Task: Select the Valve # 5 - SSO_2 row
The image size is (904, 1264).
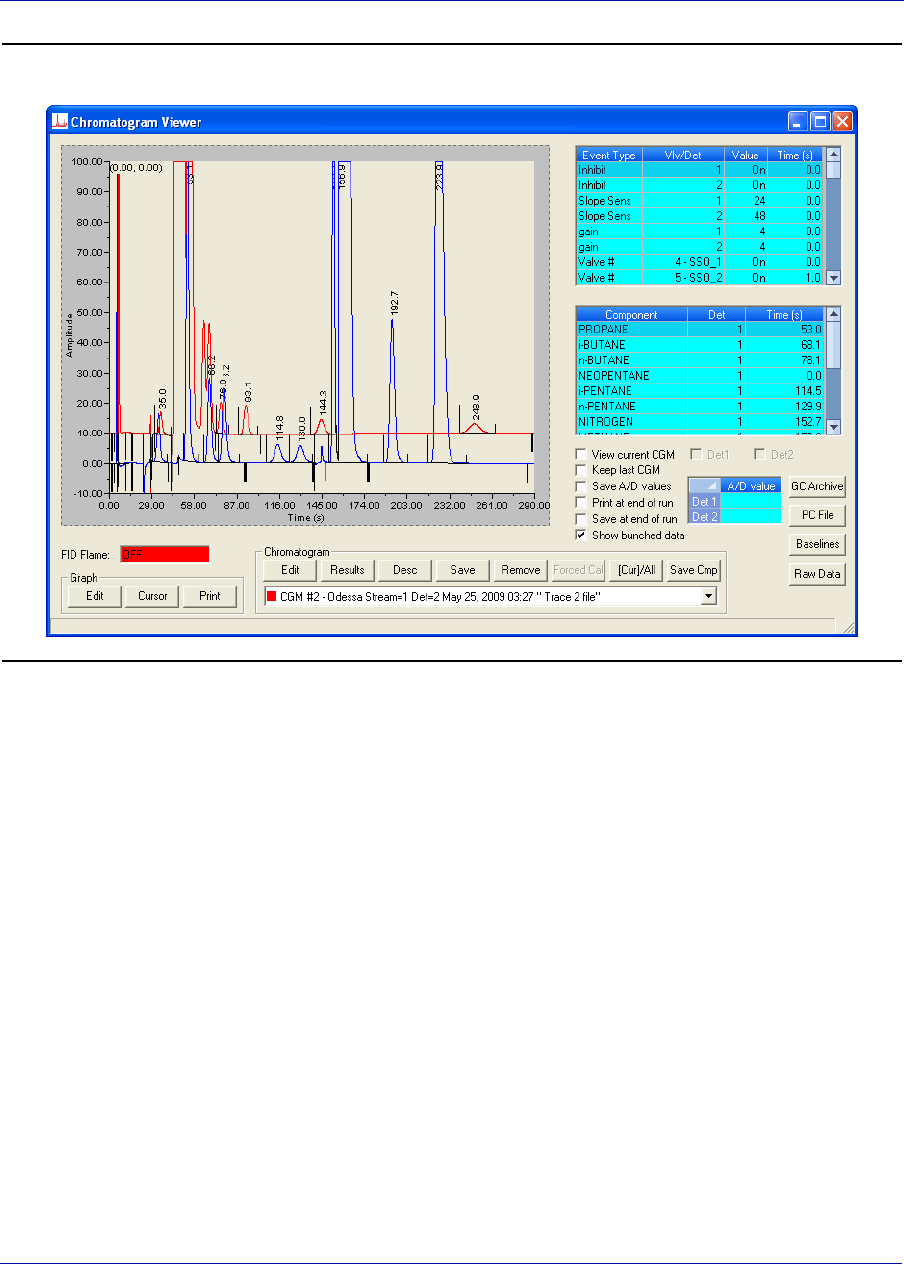Action: 701,276
